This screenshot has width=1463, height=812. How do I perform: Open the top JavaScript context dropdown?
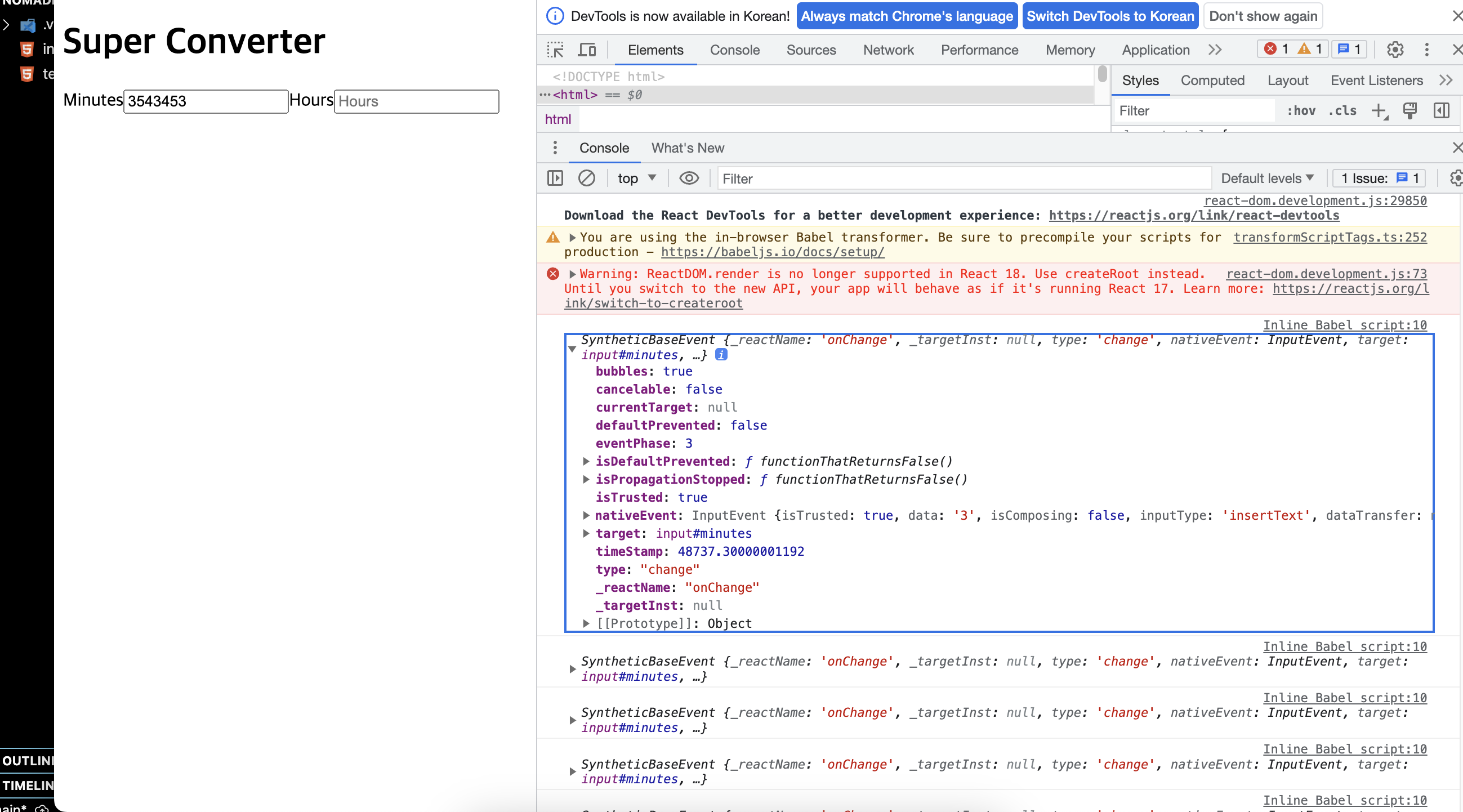click(x=637, y=179)
